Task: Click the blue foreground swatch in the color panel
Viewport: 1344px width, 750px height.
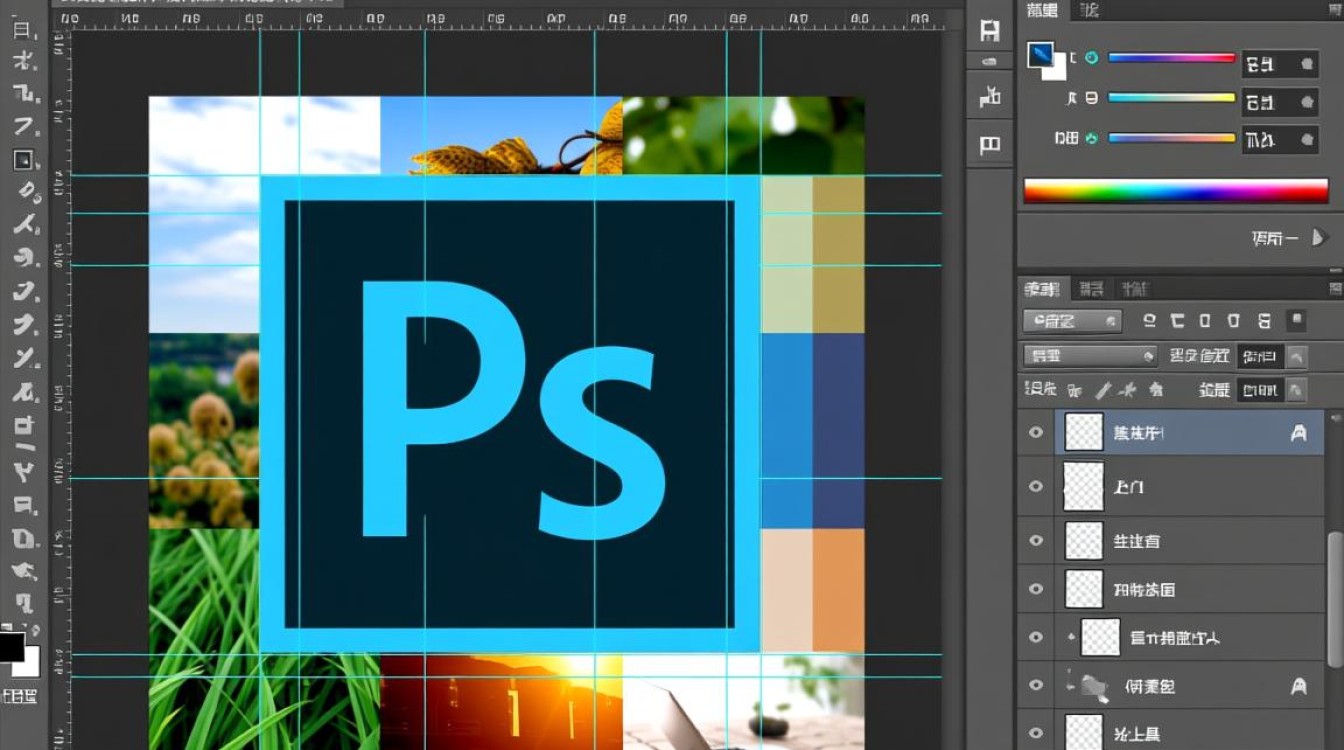Action: pyautogui.click(x=1040, y=55)
